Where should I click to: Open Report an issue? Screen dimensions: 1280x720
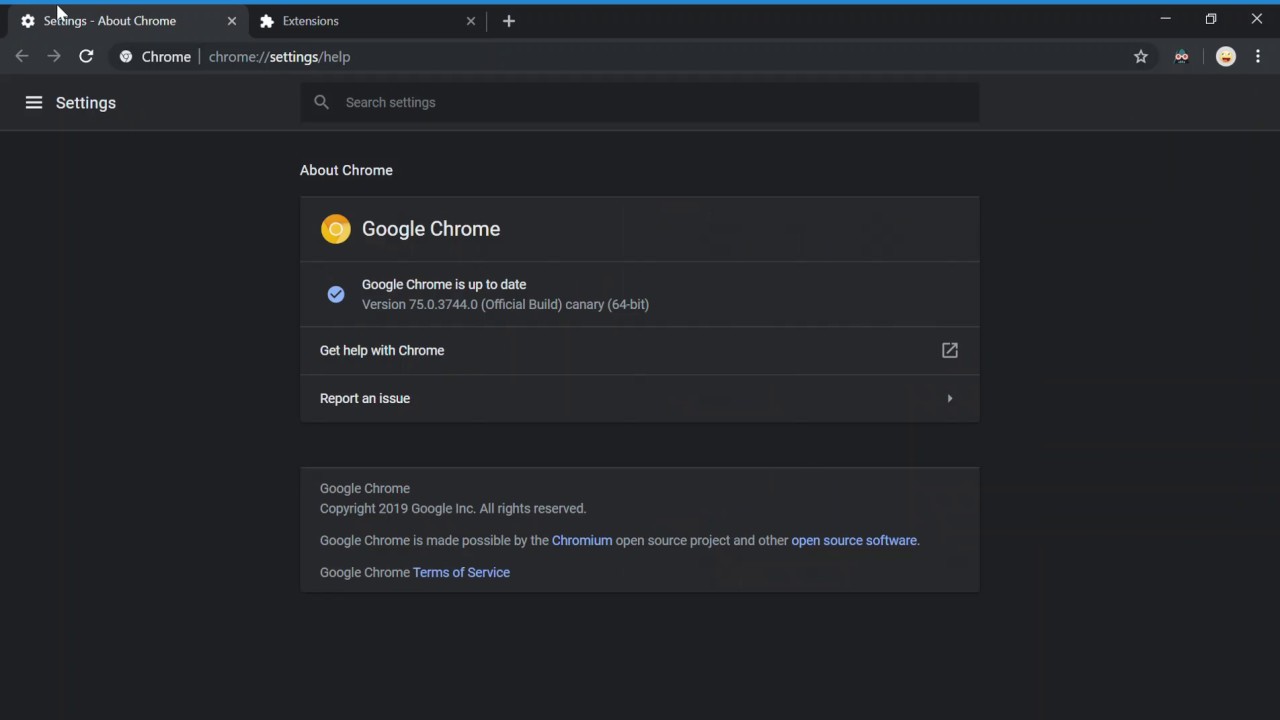point(640,398)
